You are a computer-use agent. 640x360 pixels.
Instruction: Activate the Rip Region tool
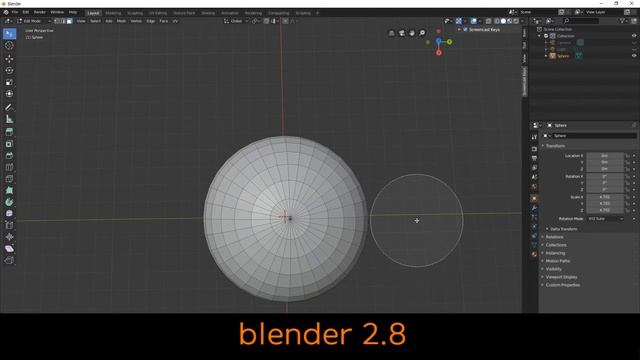(9, 260)
